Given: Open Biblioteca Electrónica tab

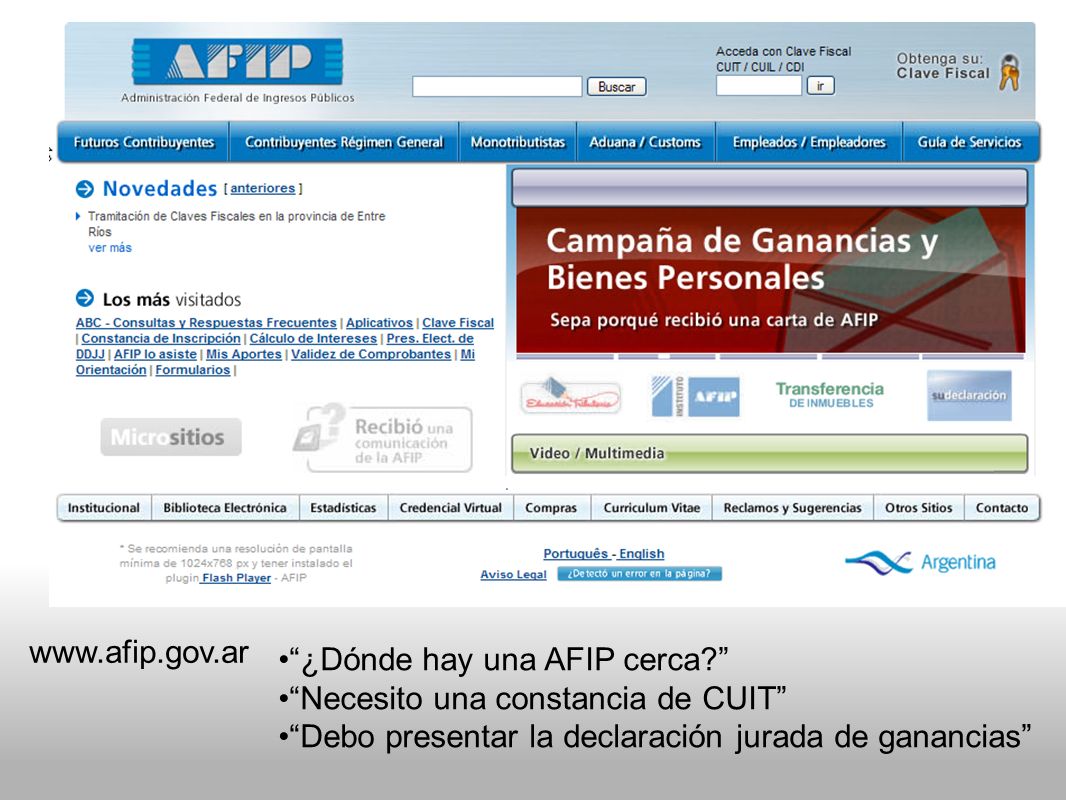Looking at the screenshot, I should point(225,508).
